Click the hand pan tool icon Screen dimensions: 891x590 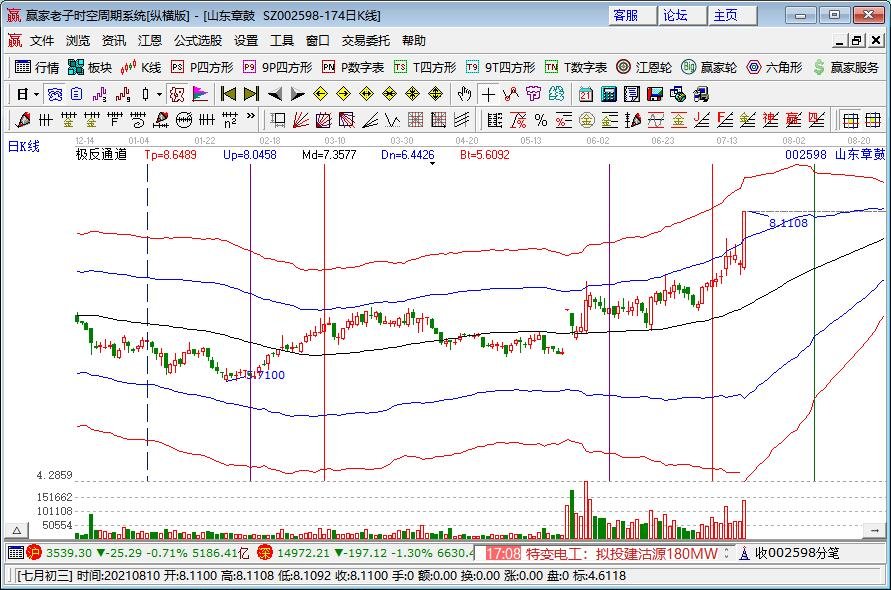(464, 94)
